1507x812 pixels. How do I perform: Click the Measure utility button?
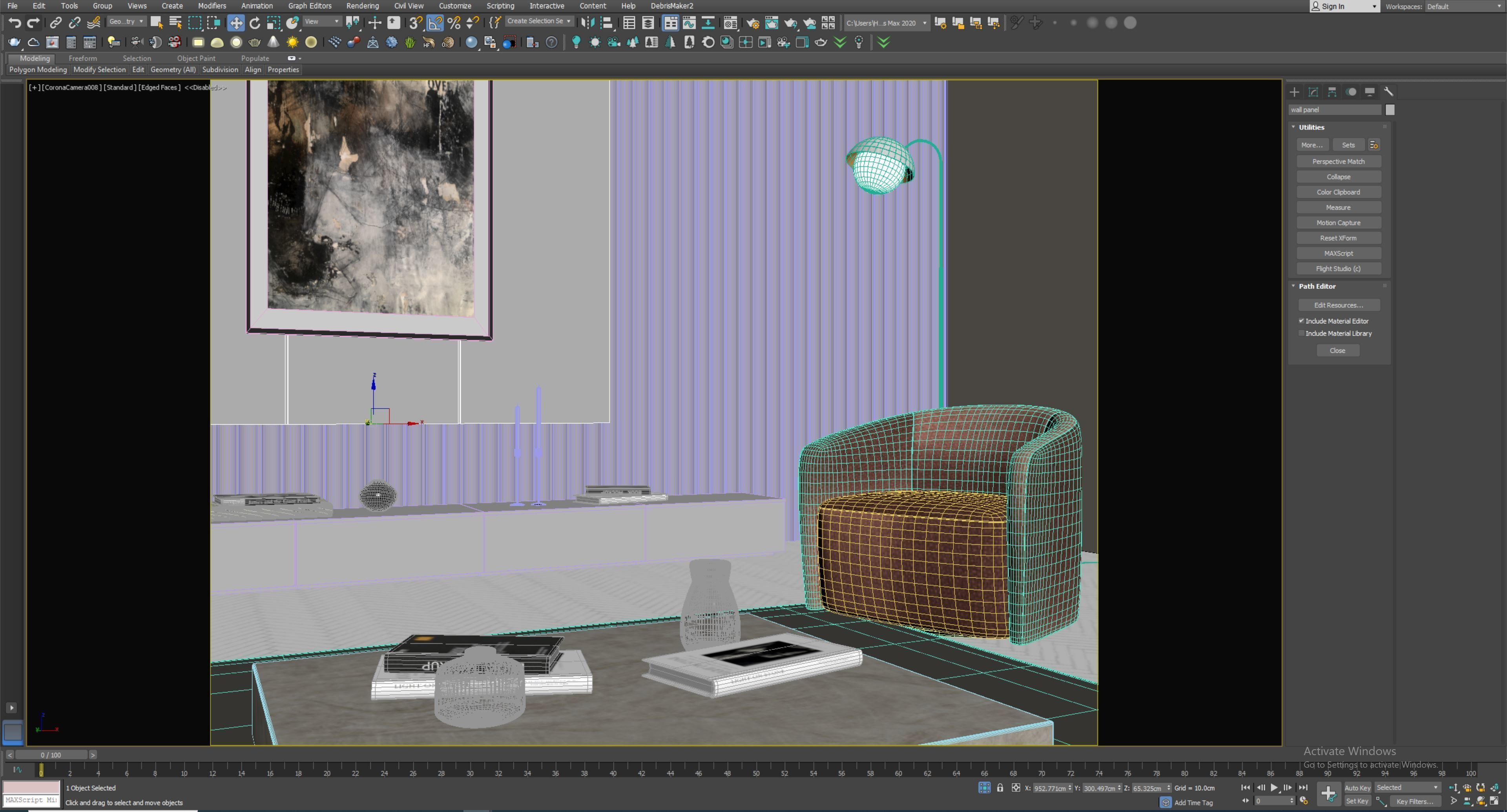click(x=1339, y=208)
